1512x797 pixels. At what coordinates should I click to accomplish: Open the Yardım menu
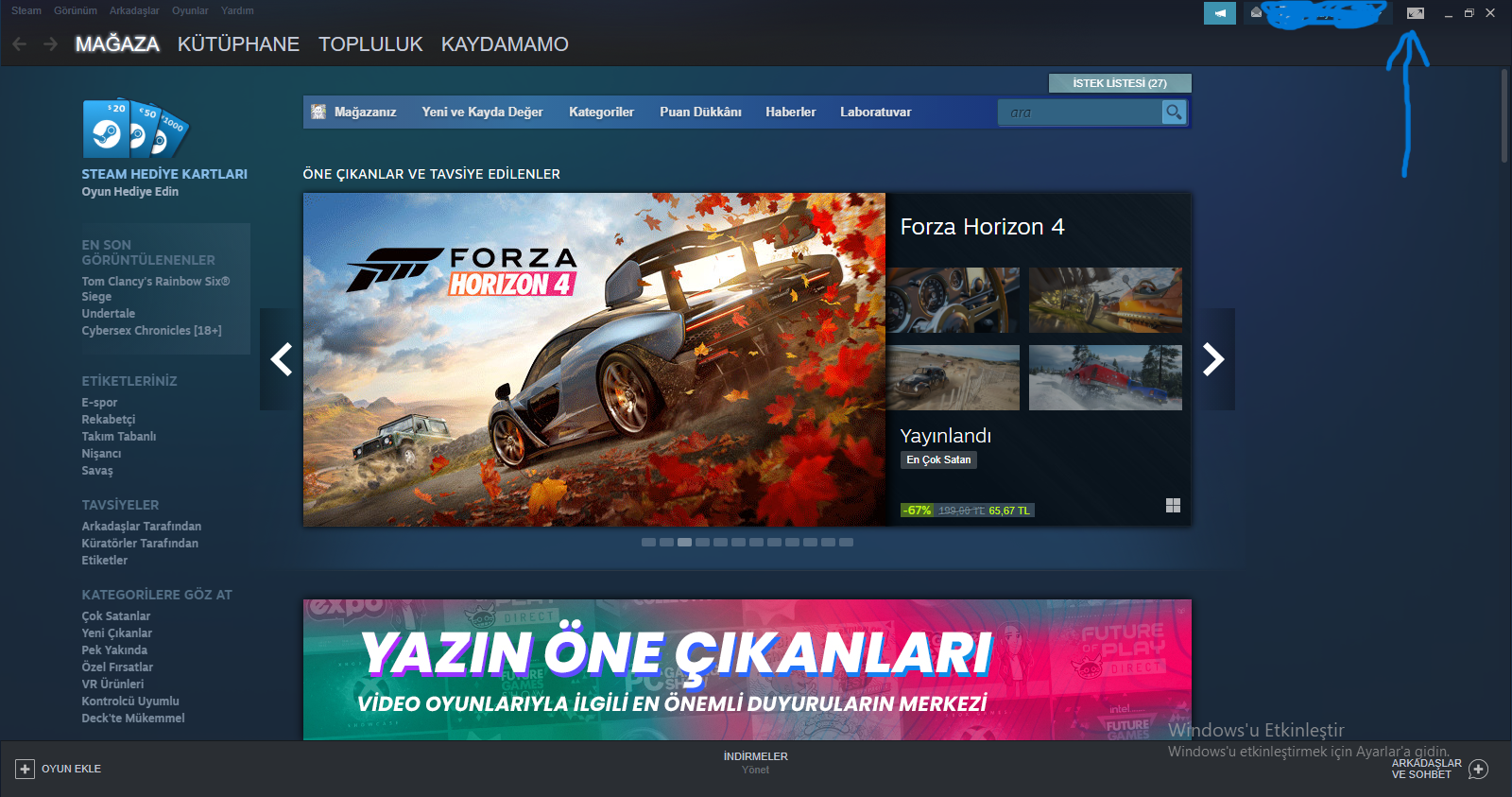coord(237,10)
